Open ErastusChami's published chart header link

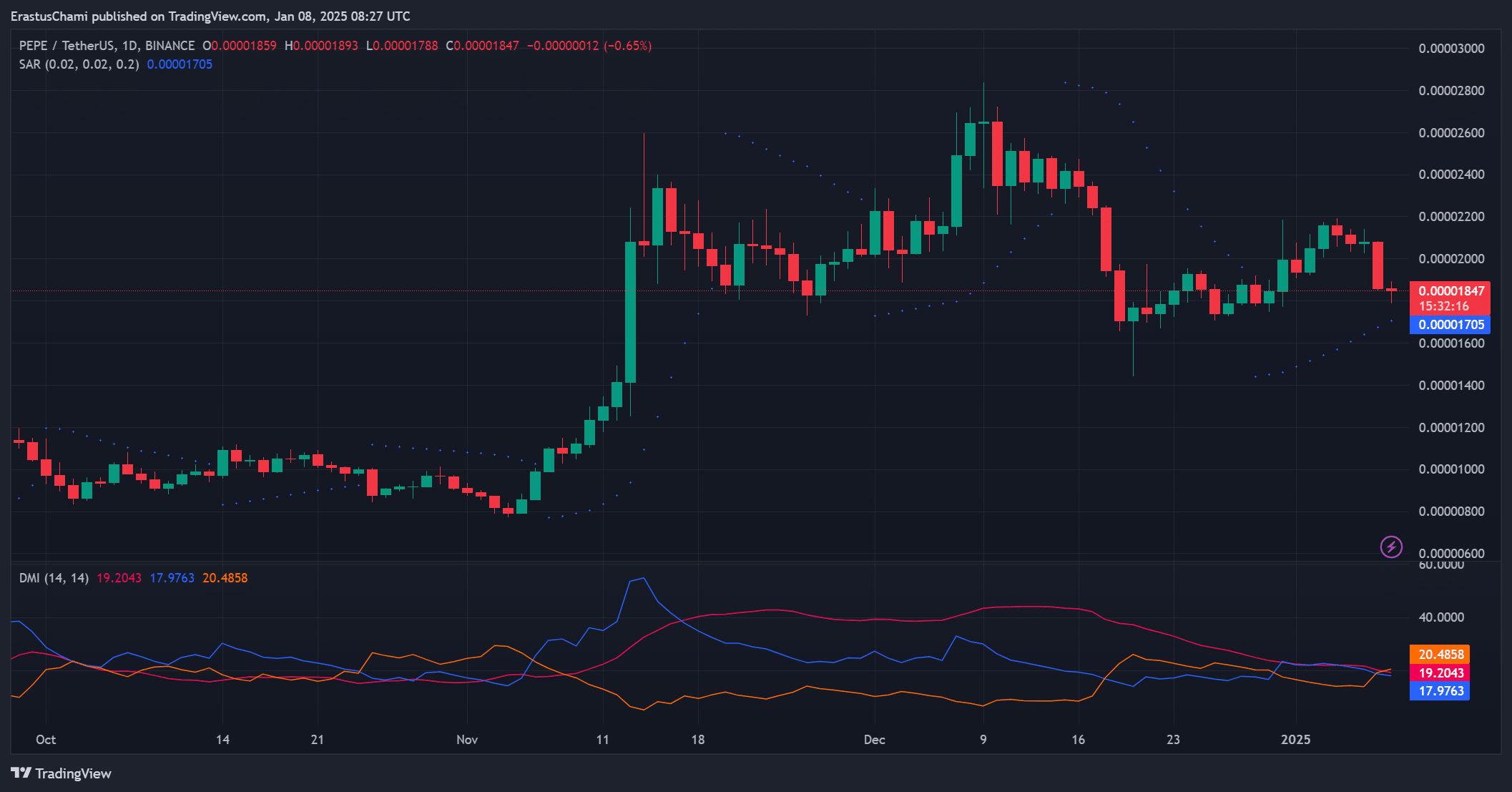[50, 16]
